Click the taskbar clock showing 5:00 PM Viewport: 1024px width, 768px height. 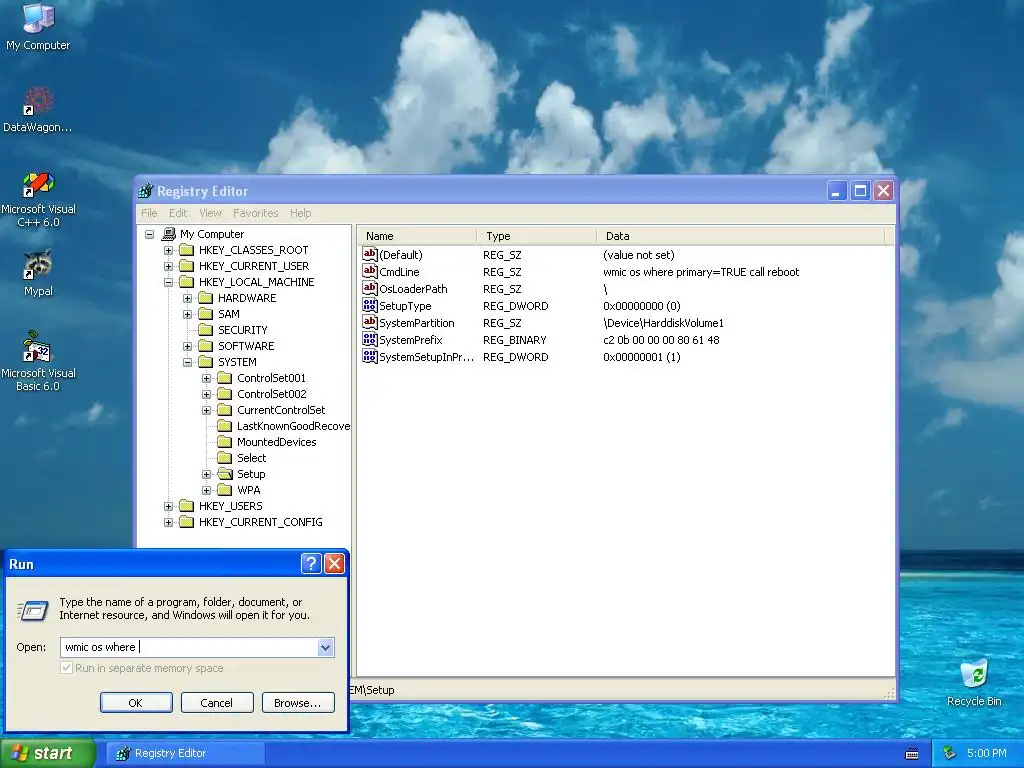[x=986, y=754]
